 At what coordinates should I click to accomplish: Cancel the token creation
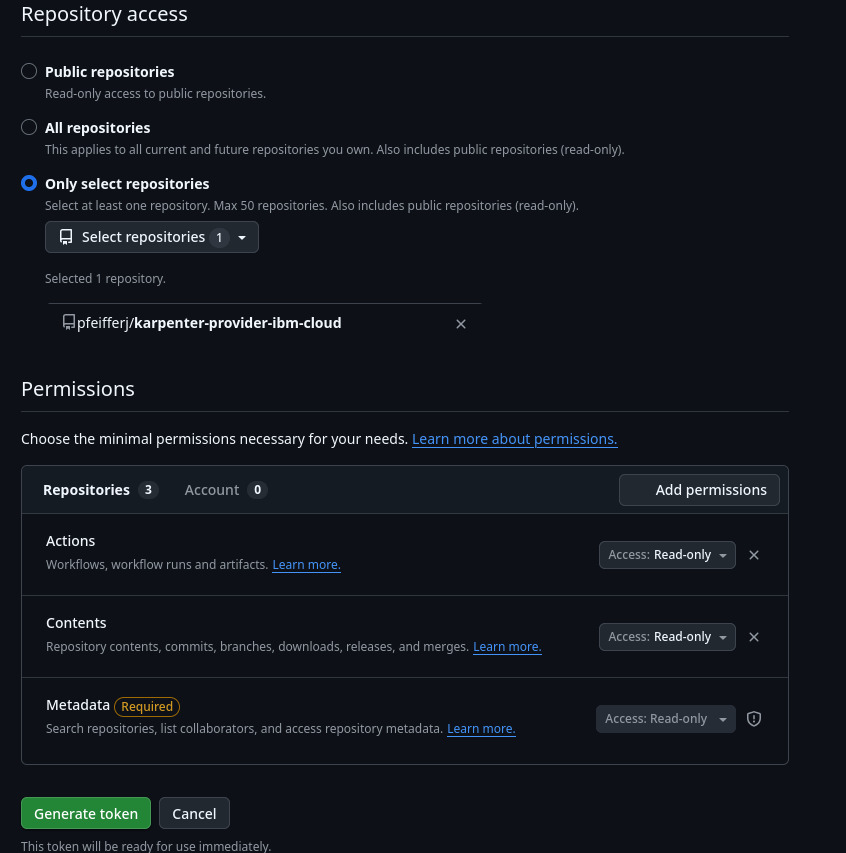(x=194, y=814)
